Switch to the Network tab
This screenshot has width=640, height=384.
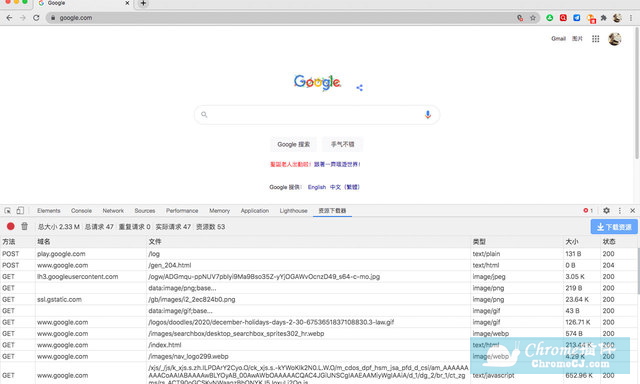pos(113,211)
